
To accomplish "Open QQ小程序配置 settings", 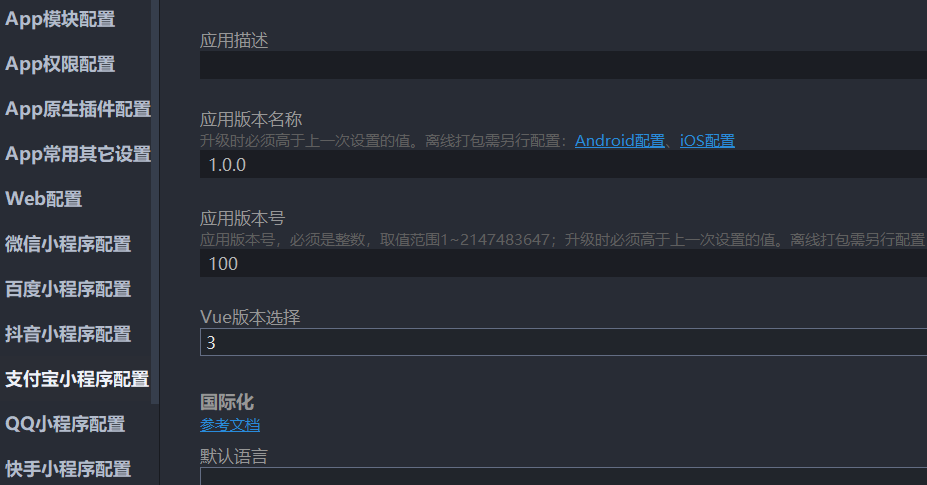I will (65, 424).
